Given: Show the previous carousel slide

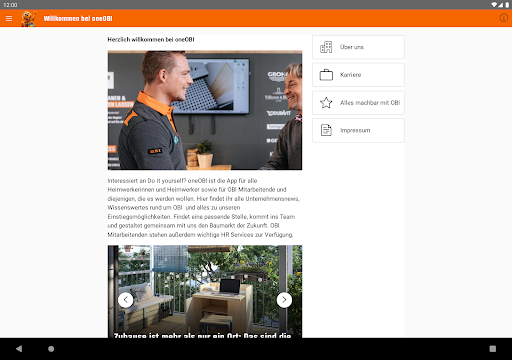Looking at the screenshot, I should click(126, 300).
